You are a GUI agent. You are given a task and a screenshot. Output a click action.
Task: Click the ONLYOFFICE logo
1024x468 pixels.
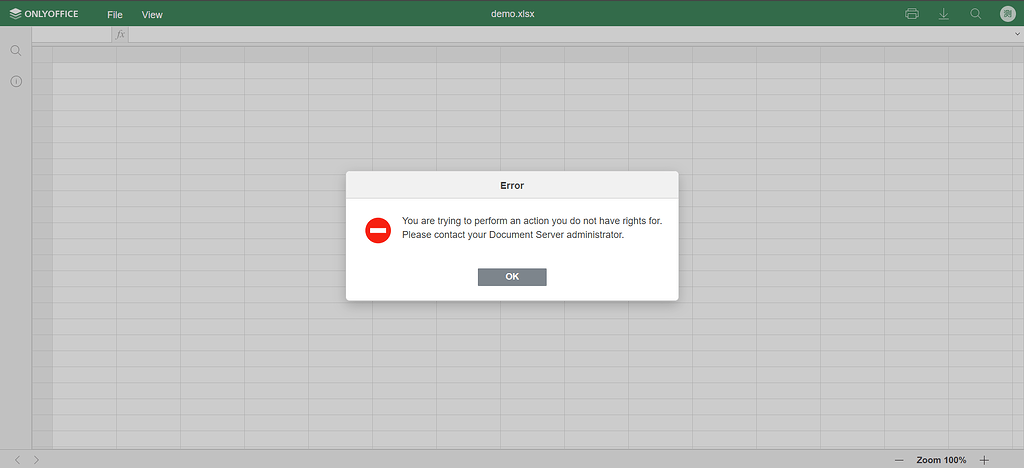tap(44, 14)
